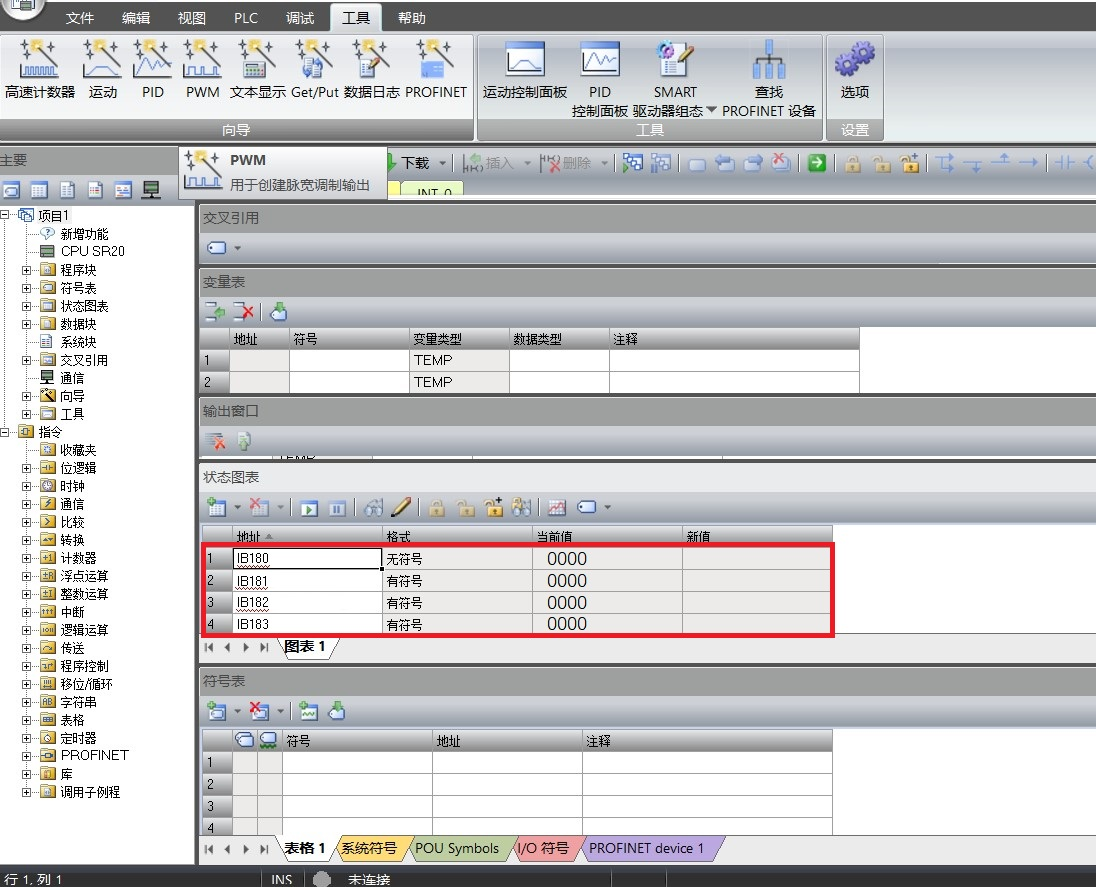Expand the 状态图表 tree node
This screenshot has height=887, width=1096.
tap(26, 306)
